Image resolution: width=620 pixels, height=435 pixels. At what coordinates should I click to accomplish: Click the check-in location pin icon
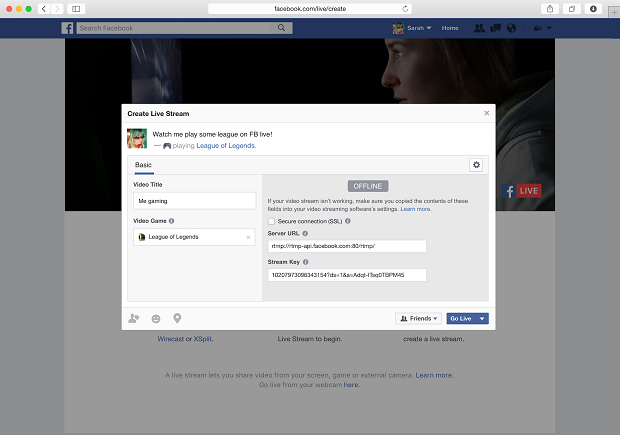click(177, 318)
